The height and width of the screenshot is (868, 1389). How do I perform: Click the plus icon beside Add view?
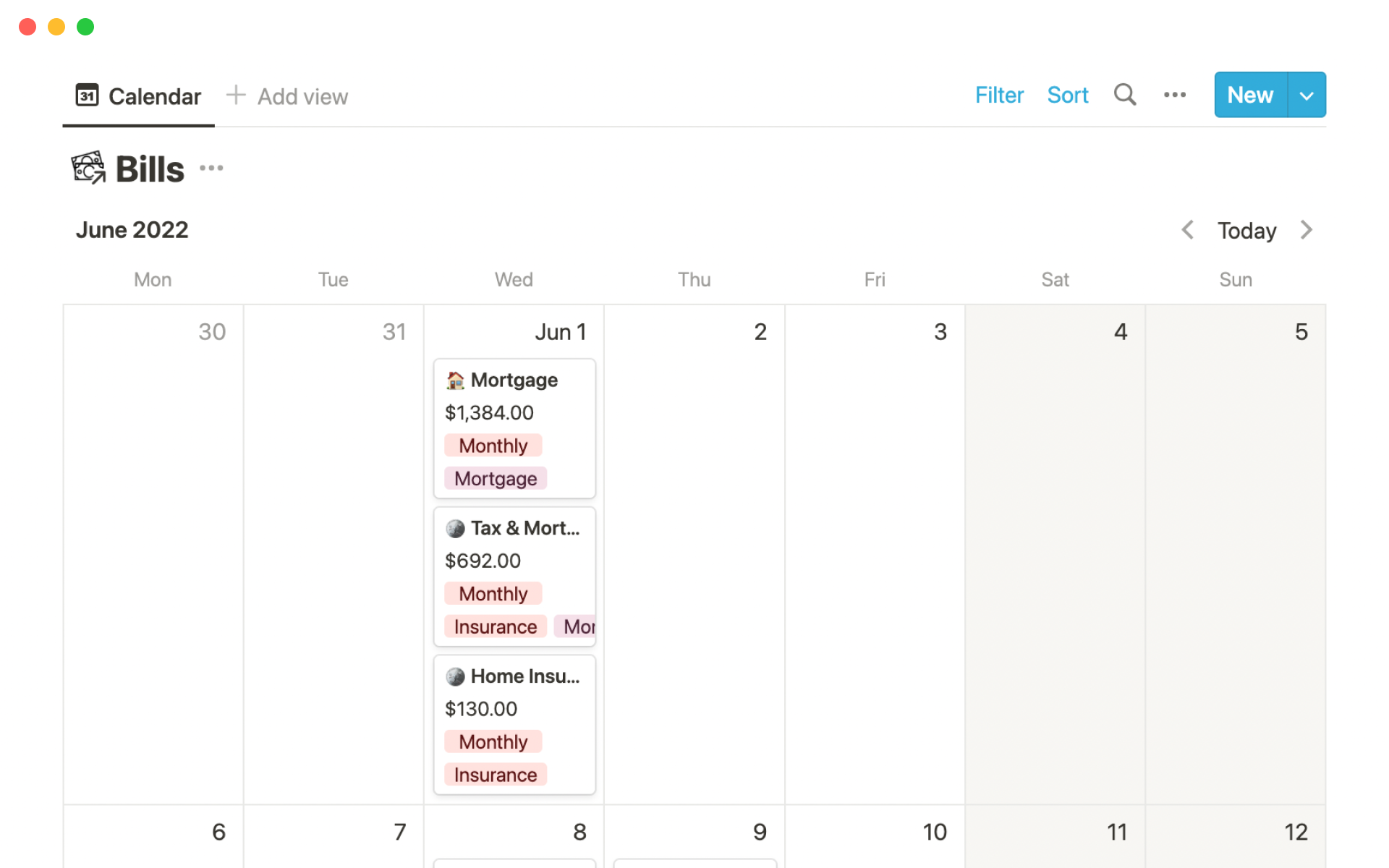click(x=236, y=95)
